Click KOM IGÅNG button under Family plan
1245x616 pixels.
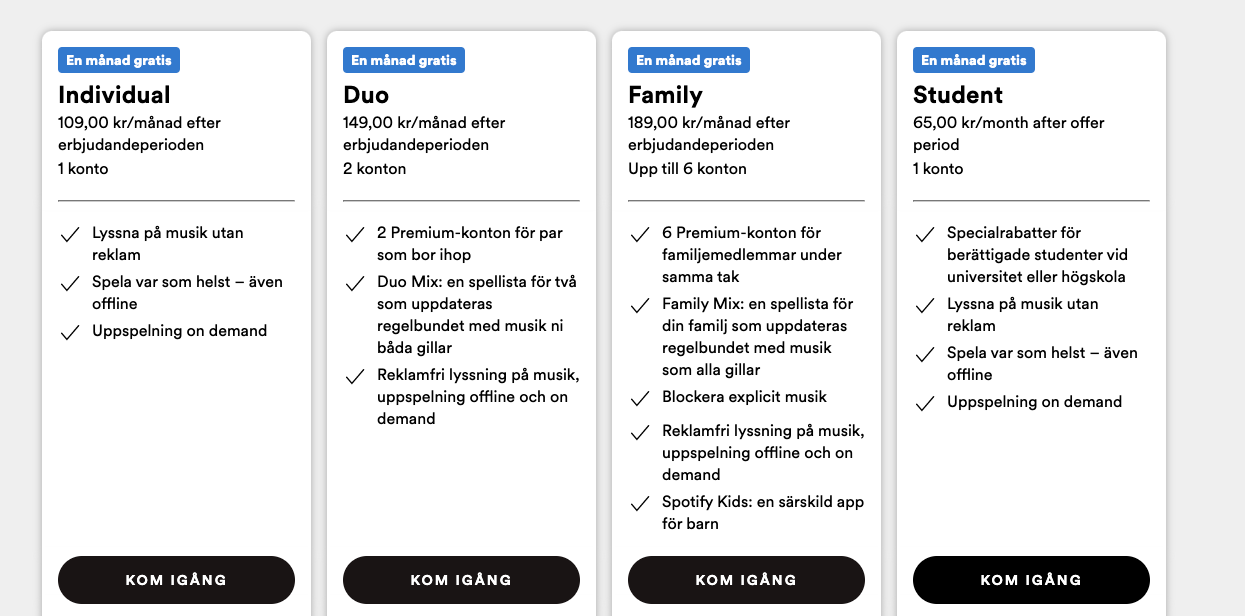point(746,580)
